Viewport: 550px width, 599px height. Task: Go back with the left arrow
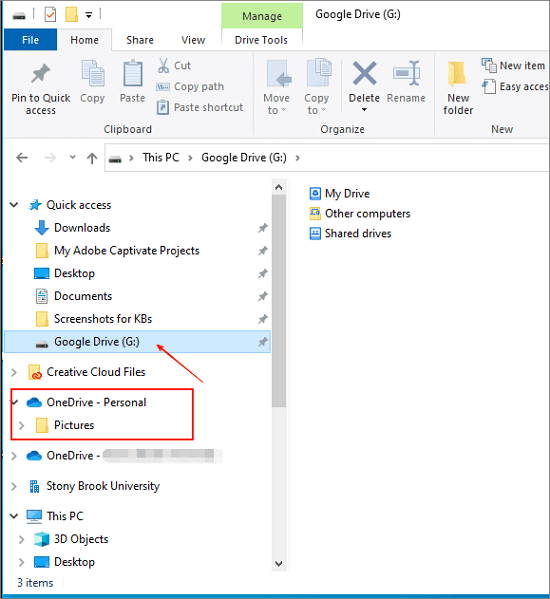(22, 157)
